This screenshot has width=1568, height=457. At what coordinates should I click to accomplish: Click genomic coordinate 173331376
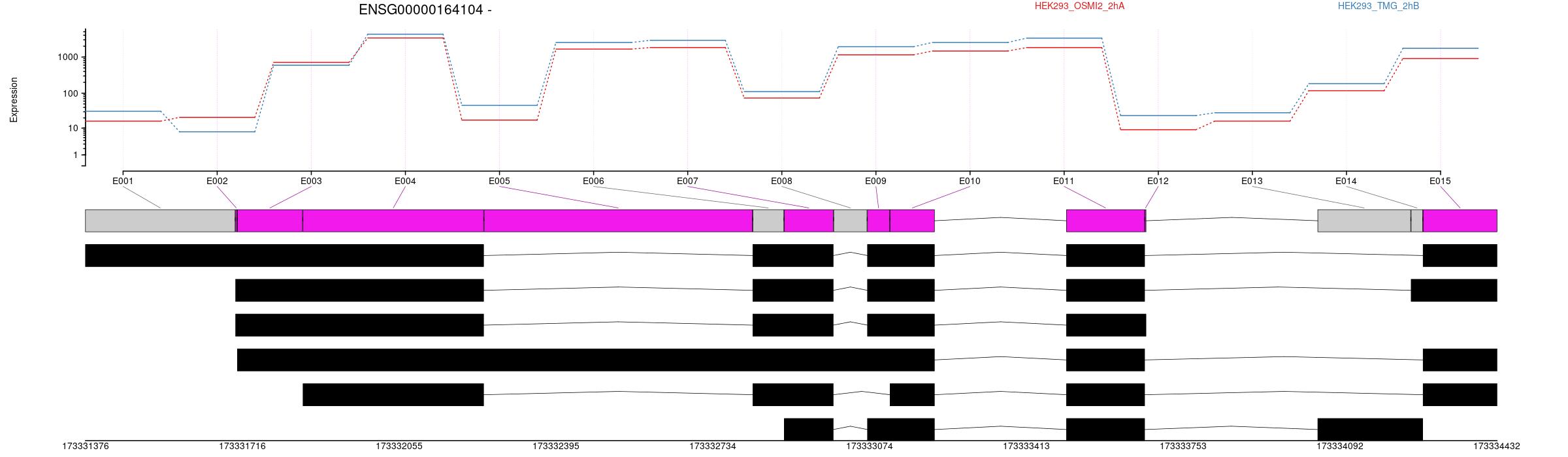tap(86, 447)
